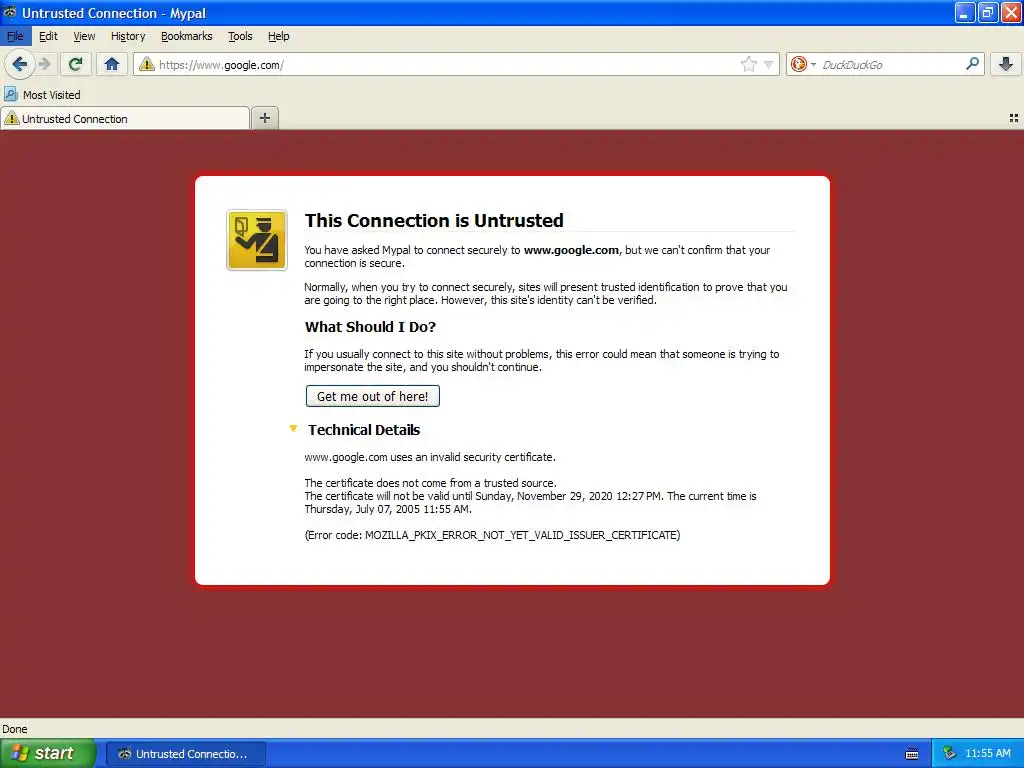
Task: Open the Help menu
Action: [x=279, y=37]
